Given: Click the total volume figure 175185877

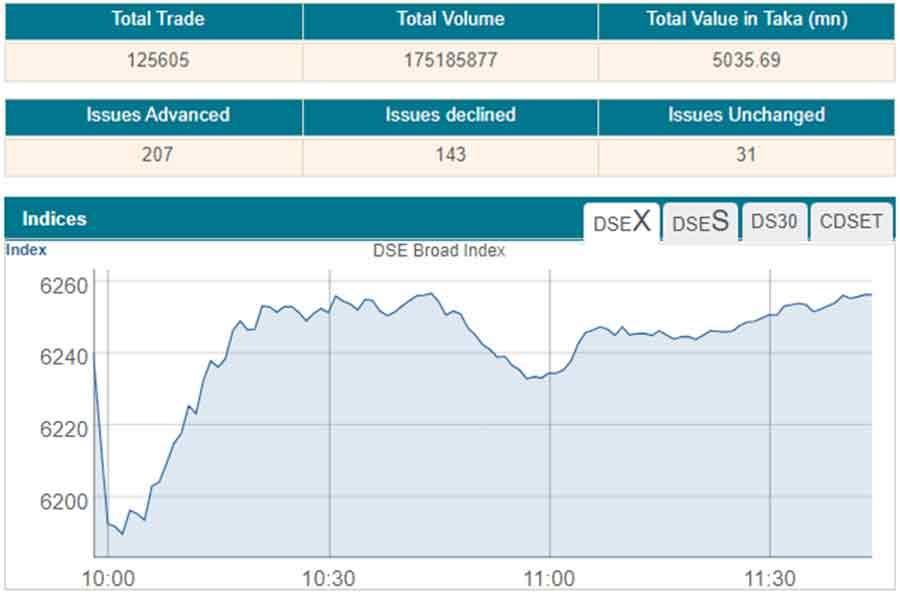Looking at the screenshot, I should 450,60.
